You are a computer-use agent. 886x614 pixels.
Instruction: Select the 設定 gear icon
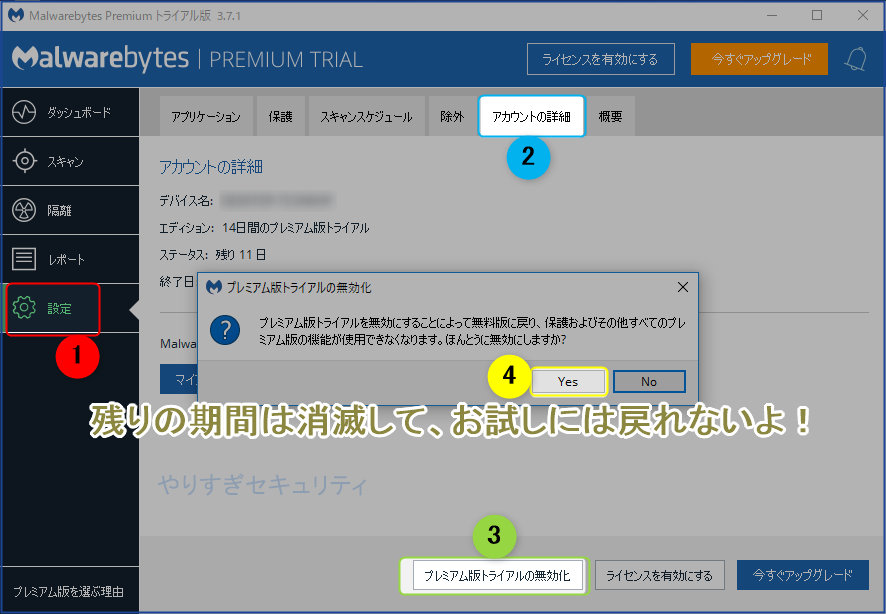(x=24, y=308)
